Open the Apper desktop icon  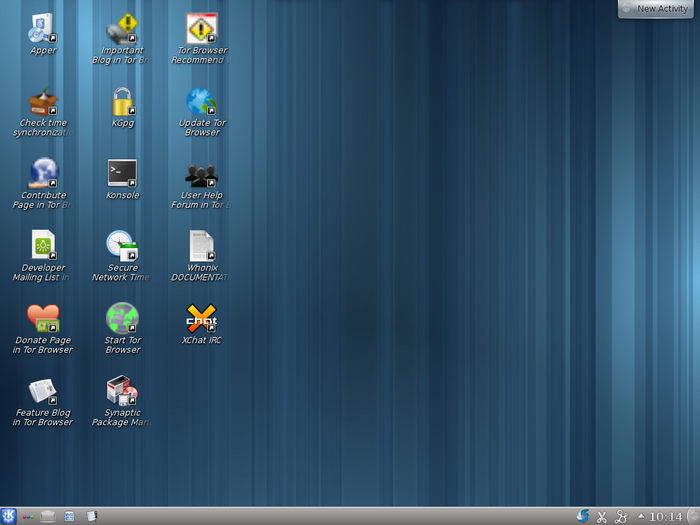43,28
